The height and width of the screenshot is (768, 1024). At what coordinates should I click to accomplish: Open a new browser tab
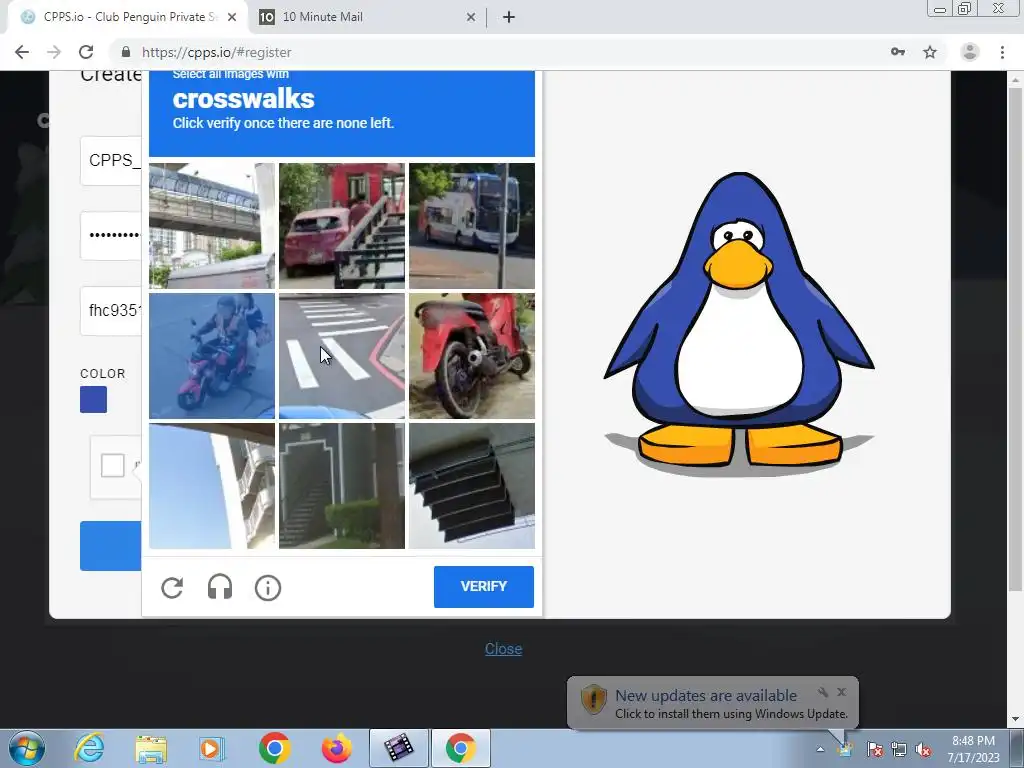tap(509, 18)
